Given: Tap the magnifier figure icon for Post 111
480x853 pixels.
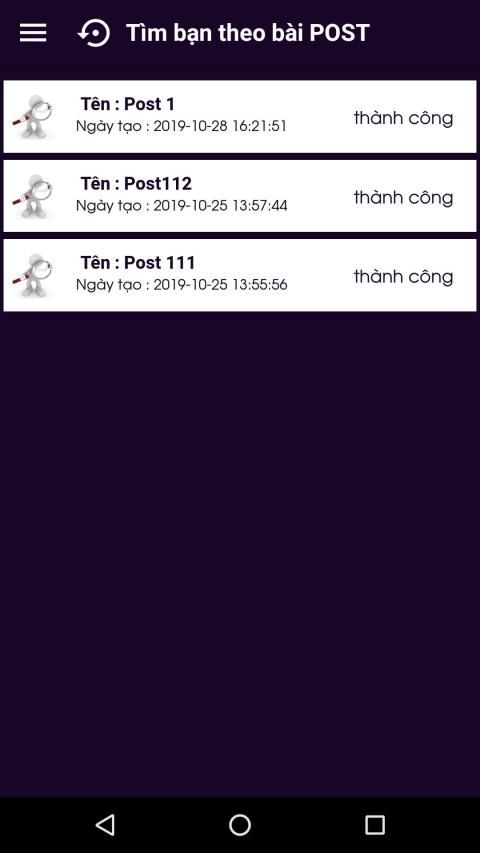Looking at the screenshot, I should [x=34, y=275].
